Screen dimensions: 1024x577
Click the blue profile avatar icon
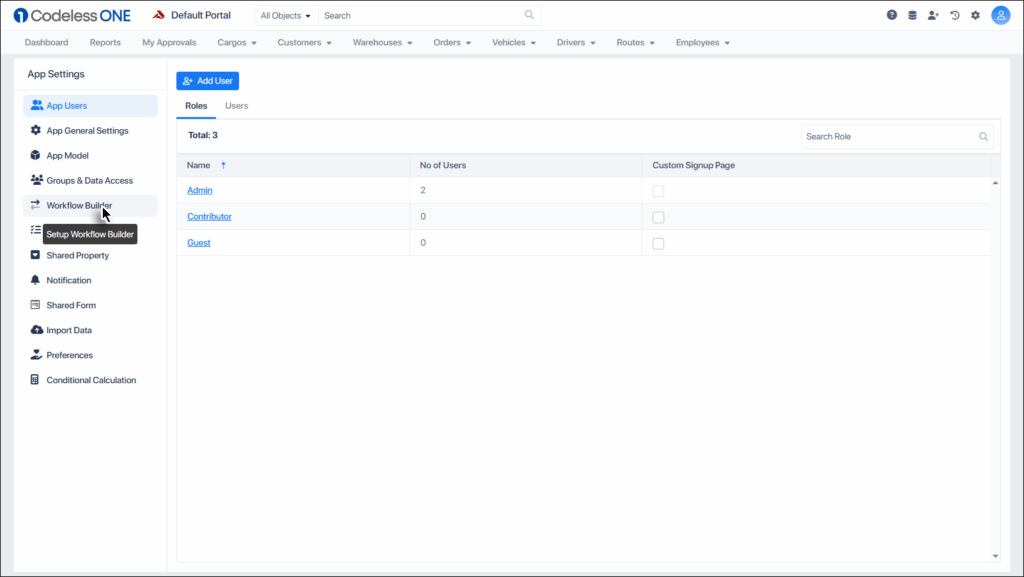1000,15
